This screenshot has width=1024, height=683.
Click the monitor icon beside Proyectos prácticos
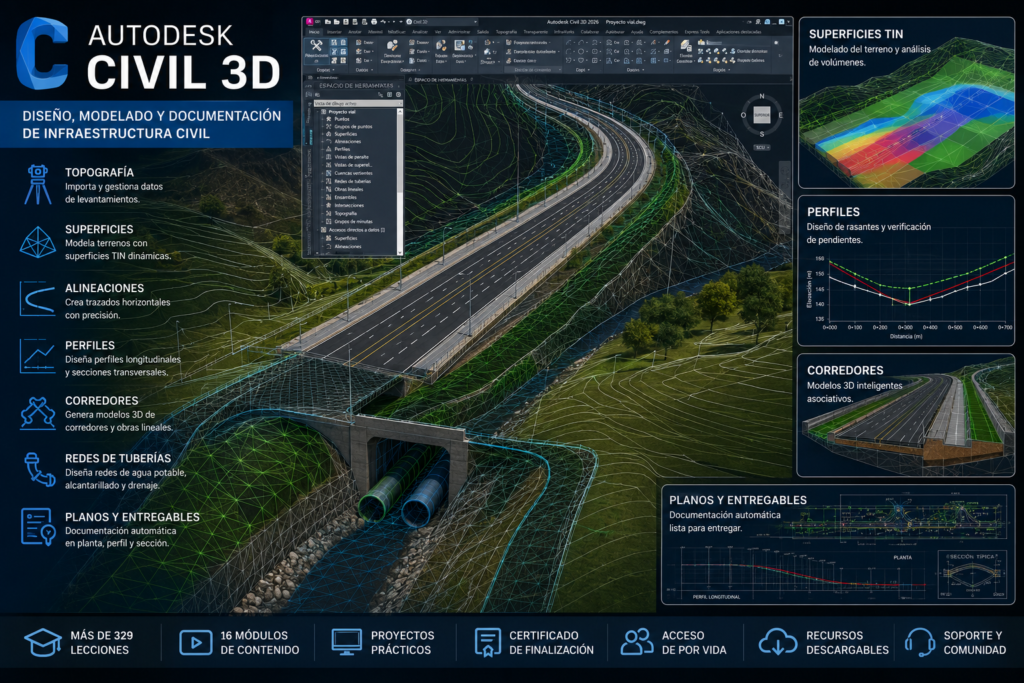click(346, 643)
